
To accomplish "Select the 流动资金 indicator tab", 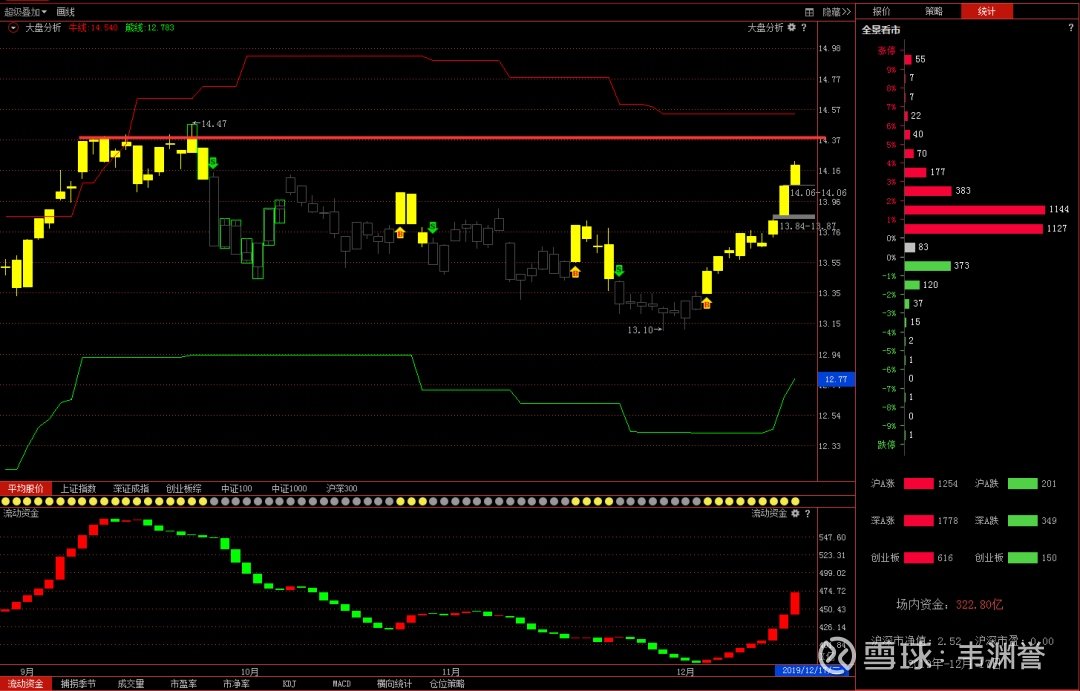I will (25, 683).
